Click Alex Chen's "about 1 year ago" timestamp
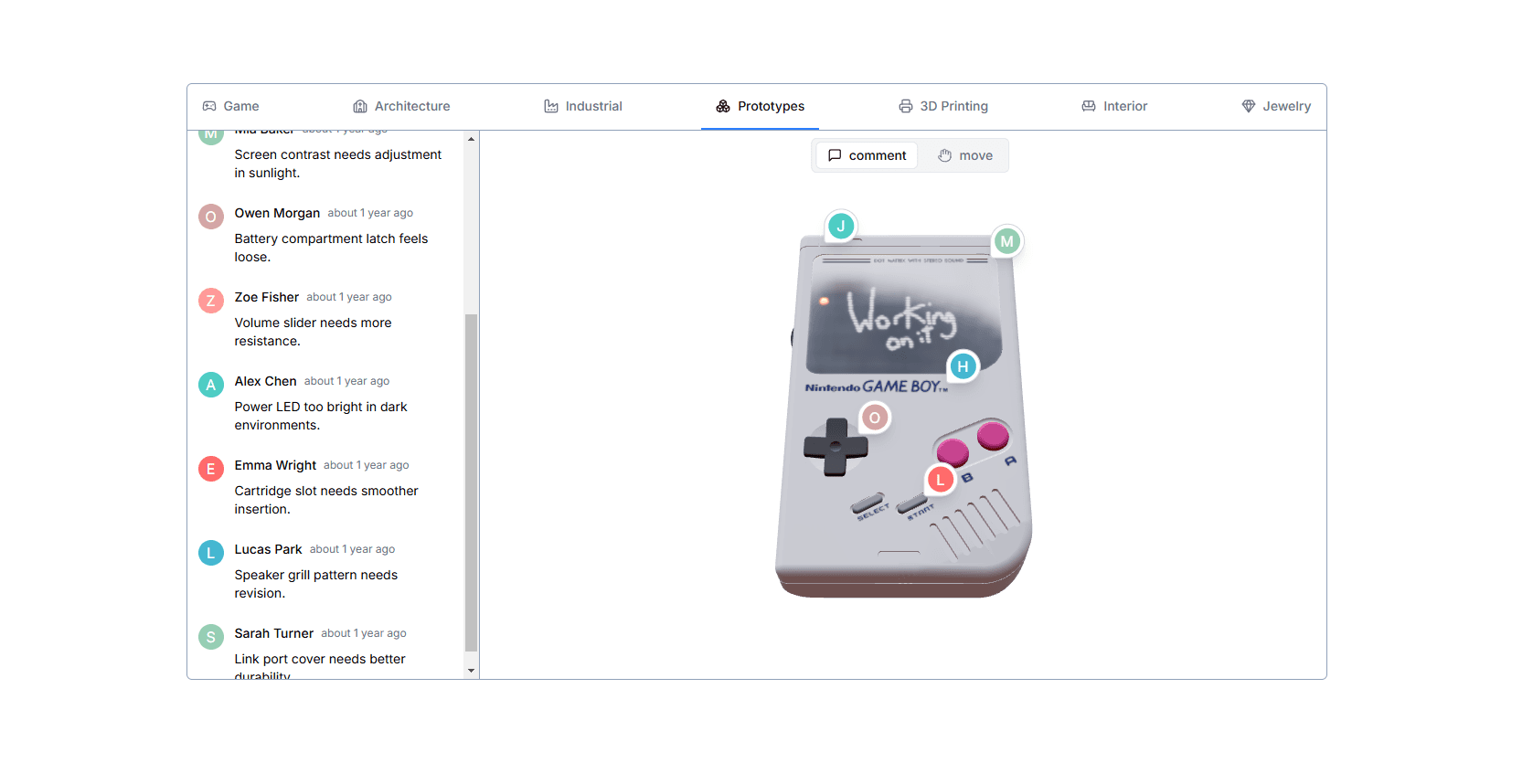This screenshot has height=784, width=1533. [347, 381]
